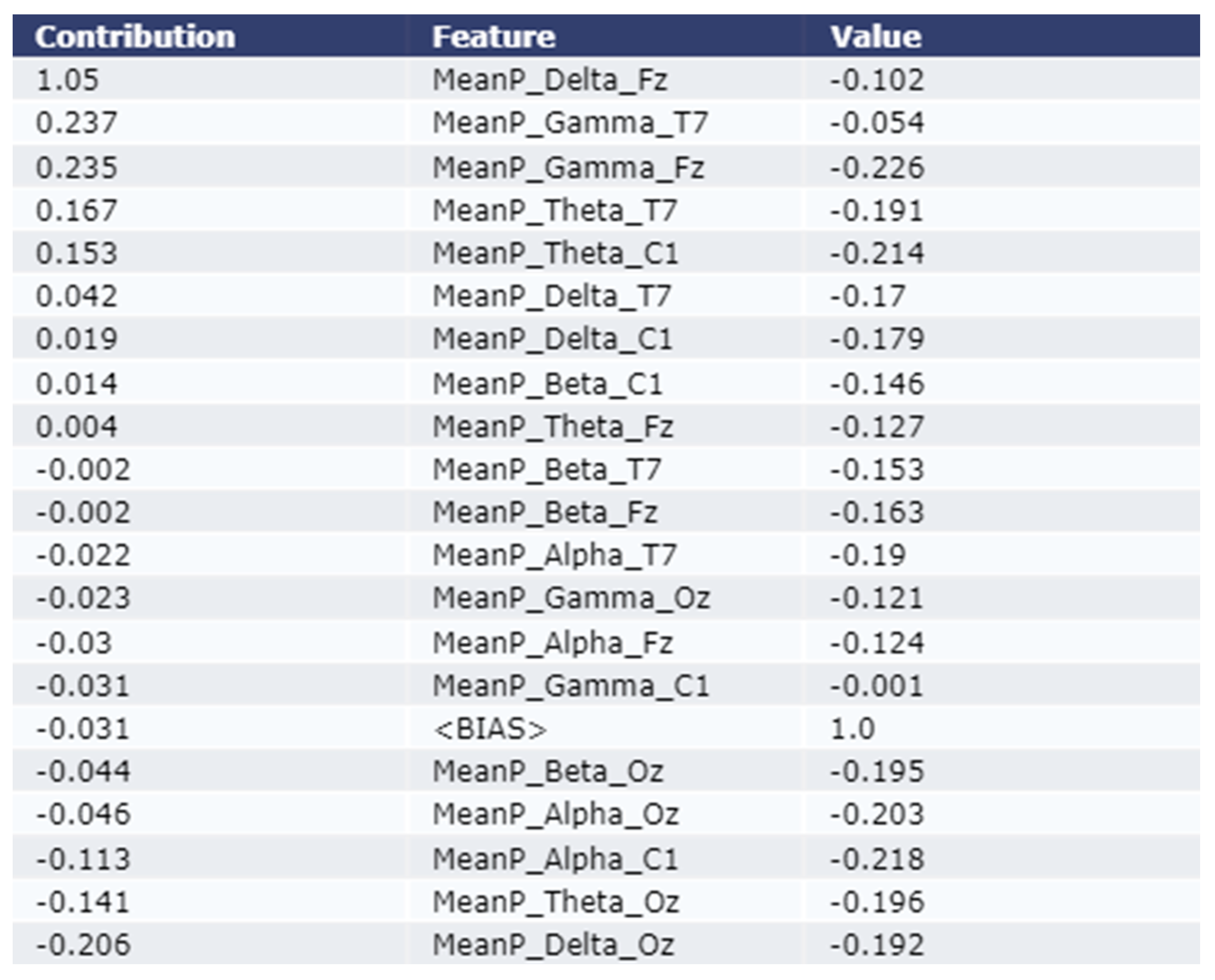The image size is (1215, 980).
Task: Click the MeanP_Gamma_Fz row
Action: point(568,167)
